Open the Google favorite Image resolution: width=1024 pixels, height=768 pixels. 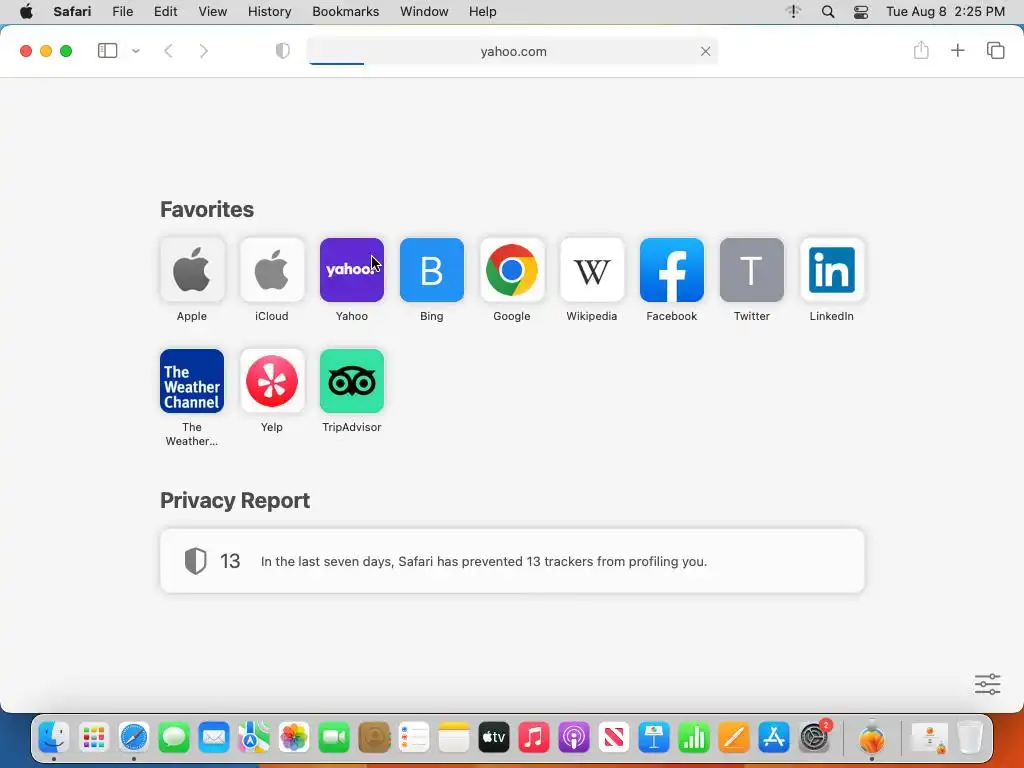coord(512,270)
